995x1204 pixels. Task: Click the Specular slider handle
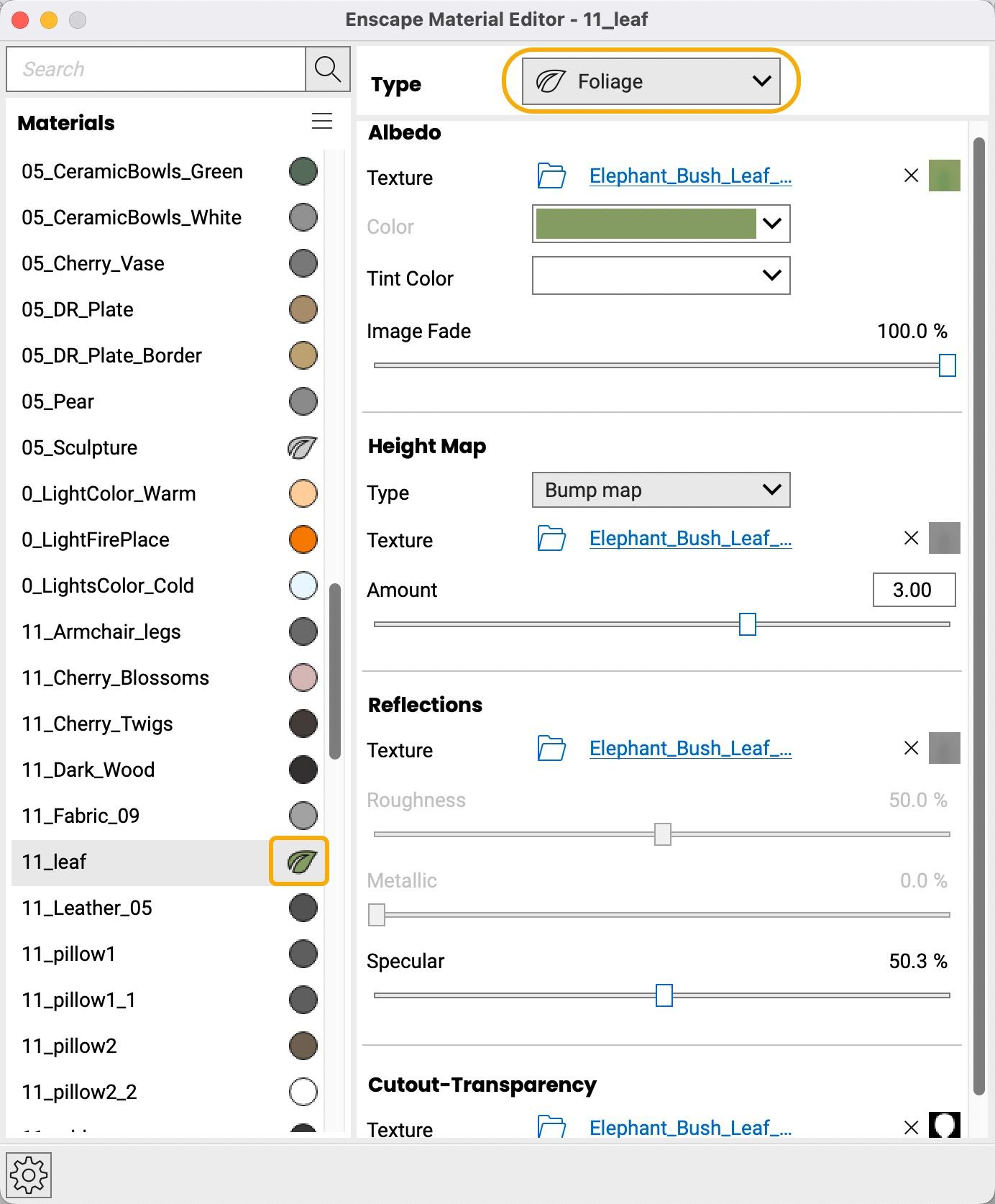coord(664,996)
